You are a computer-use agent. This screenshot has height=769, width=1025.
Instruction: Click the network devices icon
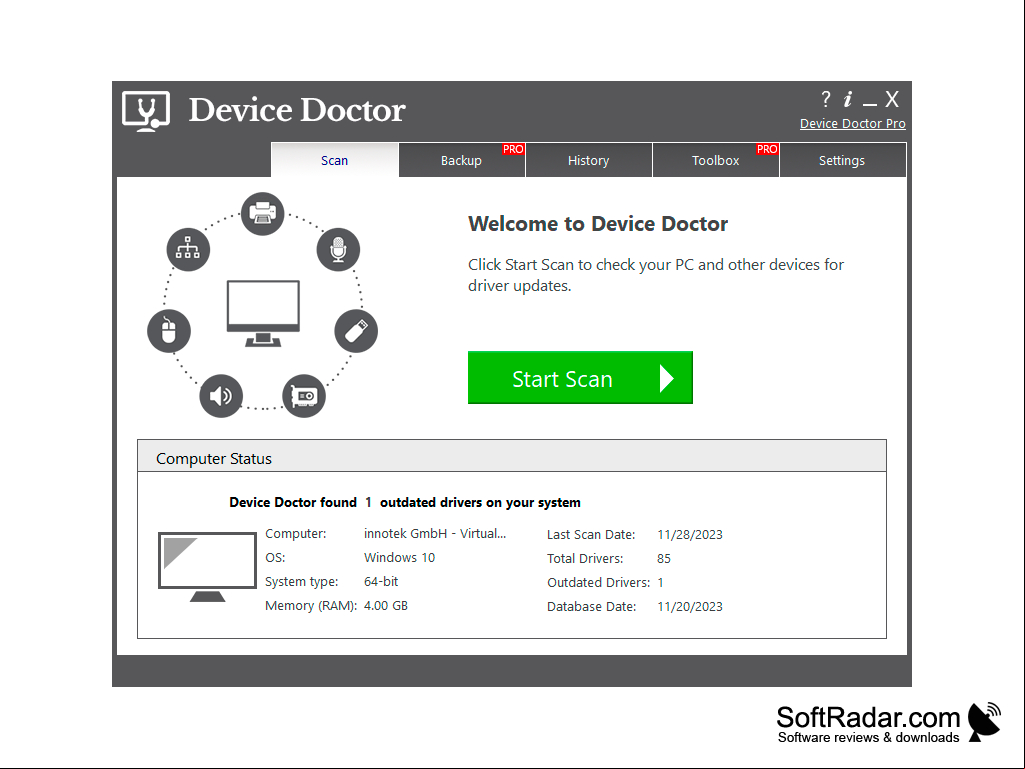coord(188,249)
